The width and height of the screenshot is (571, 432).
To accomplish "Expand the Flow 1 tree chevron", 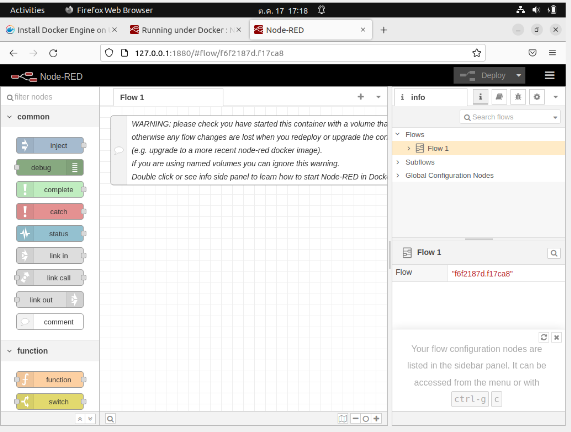I will pyautogui.click(x=409, y=148).
